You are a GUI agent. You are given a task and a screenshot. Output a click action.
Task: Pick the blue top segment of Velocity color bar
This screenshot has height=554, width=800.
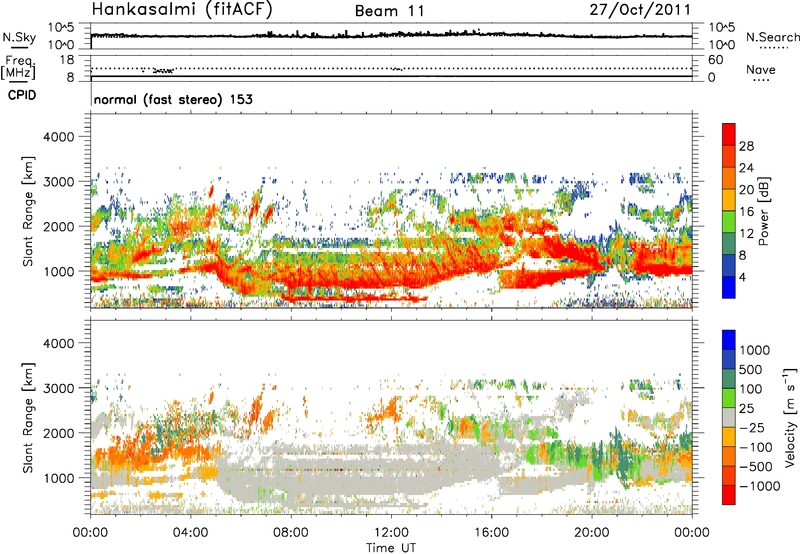tap(729, 340)
